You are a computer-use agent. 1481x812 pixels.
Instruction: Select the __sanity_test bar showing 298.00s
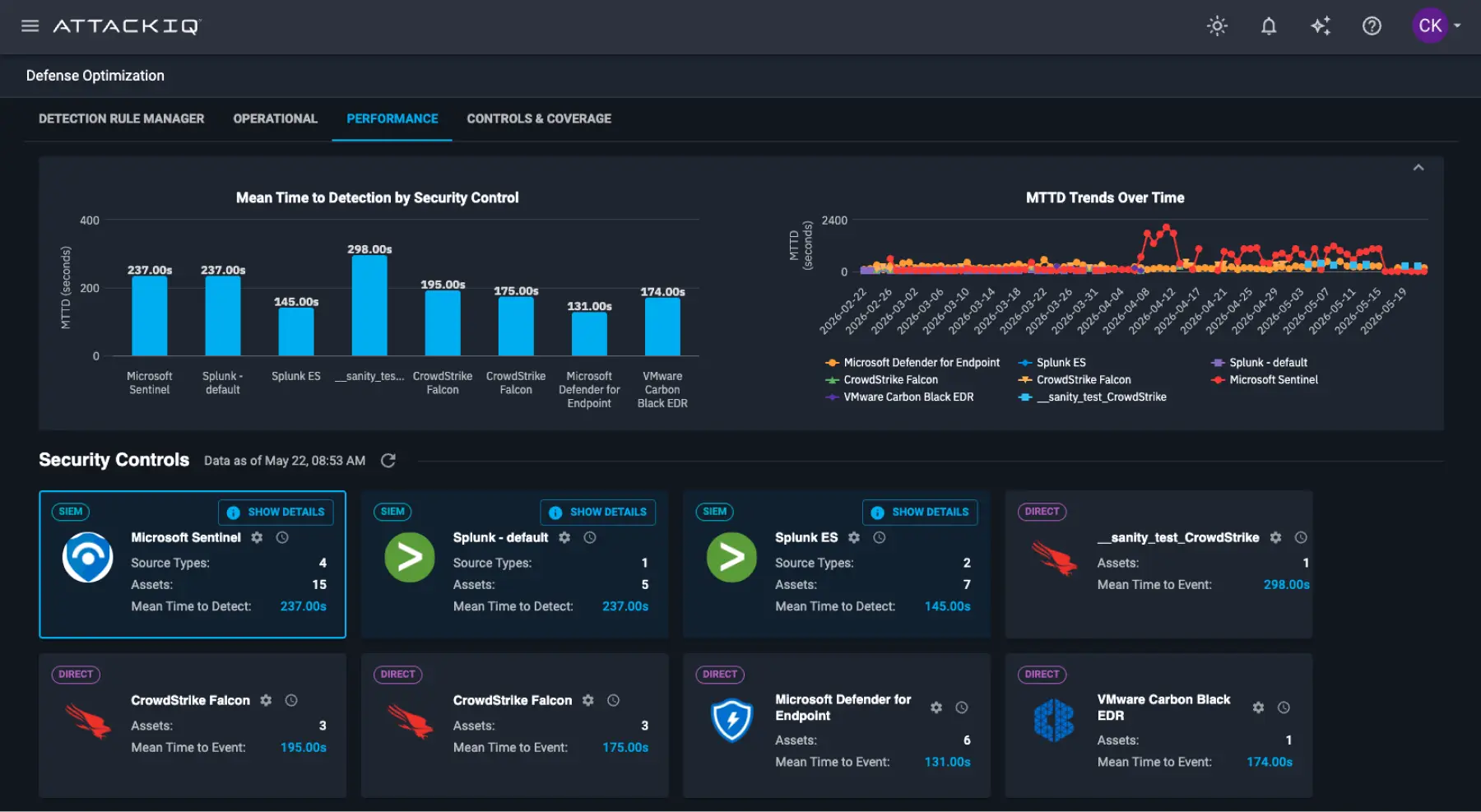tap(369, 305)
